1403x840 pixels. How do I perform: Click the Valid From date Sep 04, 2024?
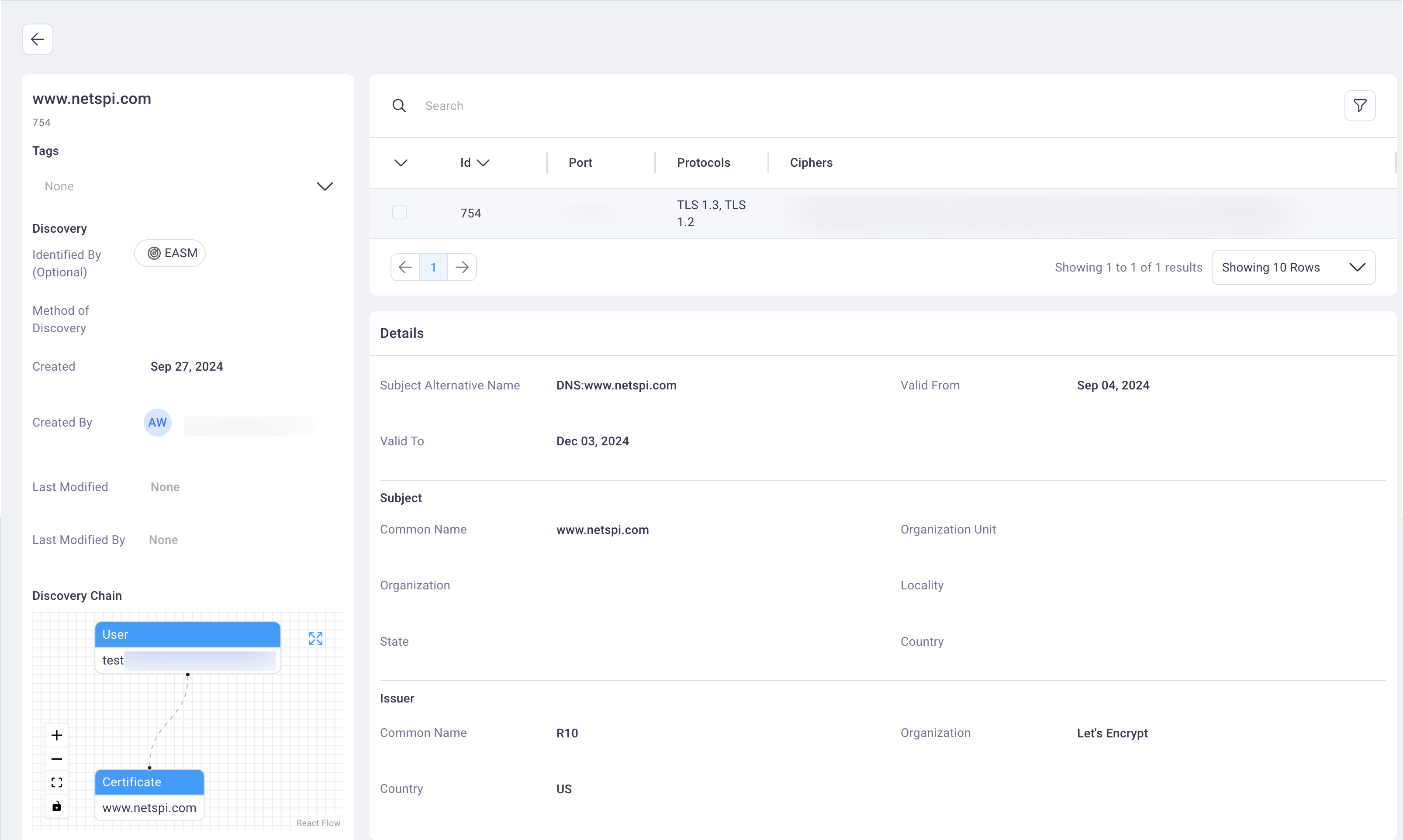(1113, 386)
